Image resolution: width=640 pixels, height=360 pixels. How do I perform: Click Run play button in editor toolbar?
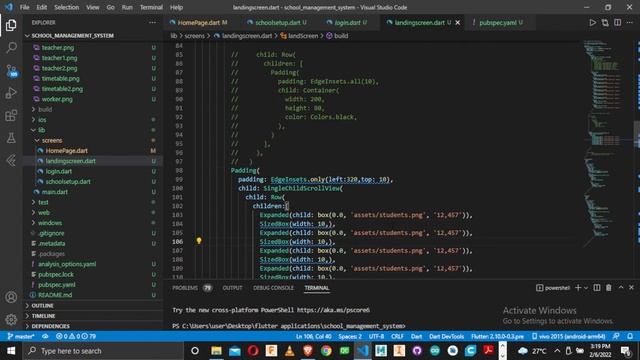pyautogui.click(x=592, y=23)
